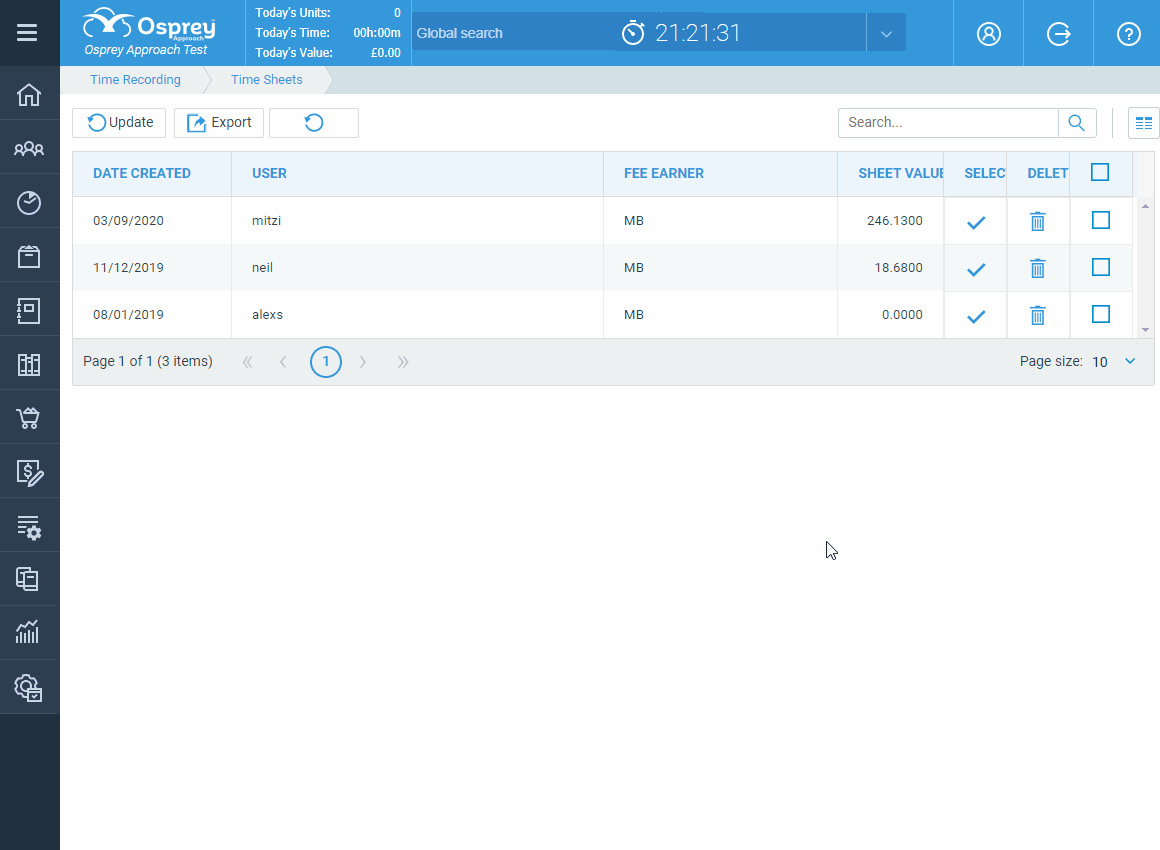Click the unlabeled refresh button
Screen dimensions: 1160x850
(x=314, y=123)
